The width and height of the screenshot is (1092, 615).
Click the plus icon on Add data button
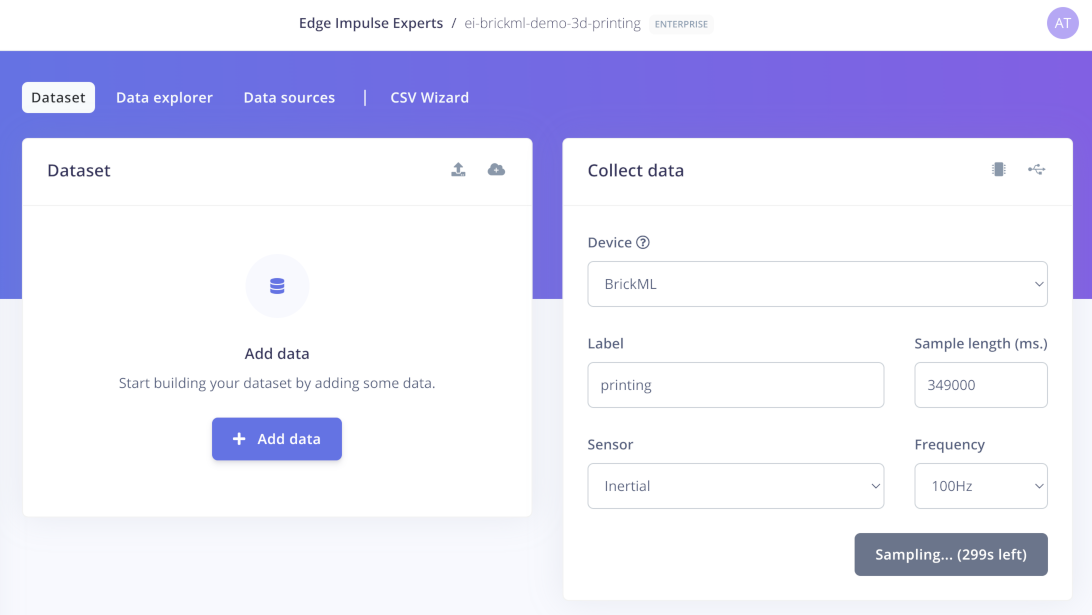(239, 439)
